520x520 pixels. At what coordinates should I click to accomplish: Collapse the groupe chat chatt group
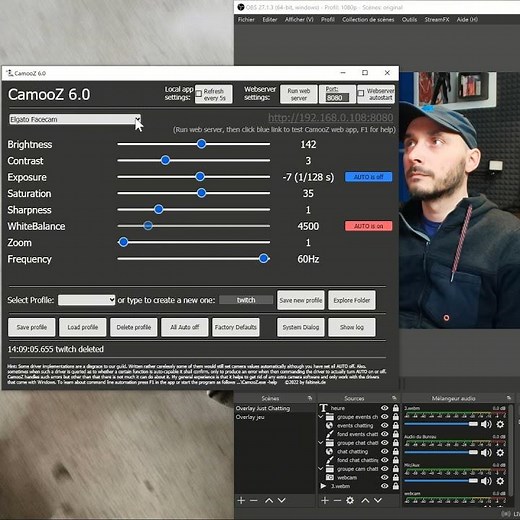321,443
